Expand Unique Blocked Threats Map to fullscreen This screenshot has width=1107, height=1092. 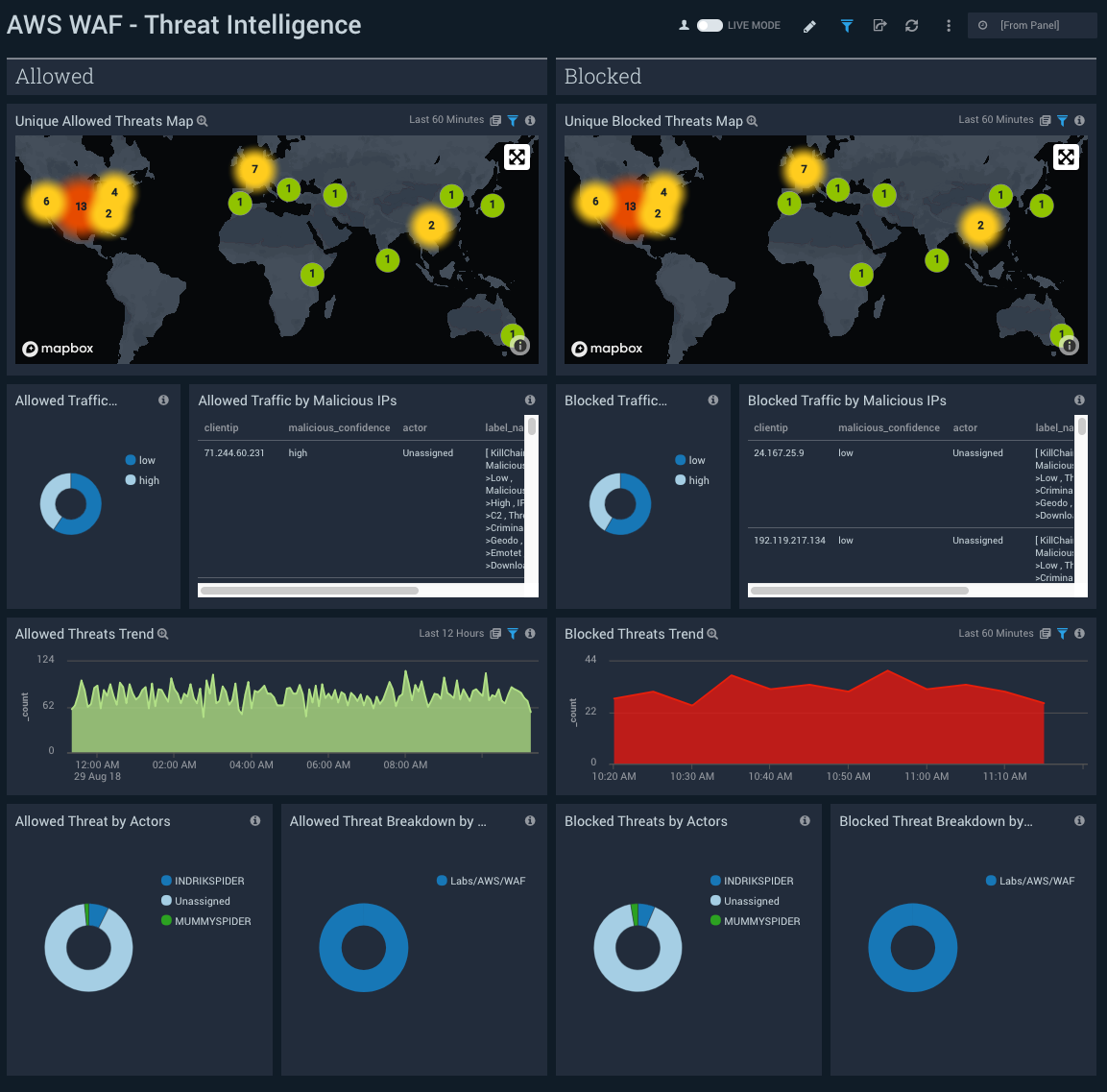click(x=1066, y=158)
